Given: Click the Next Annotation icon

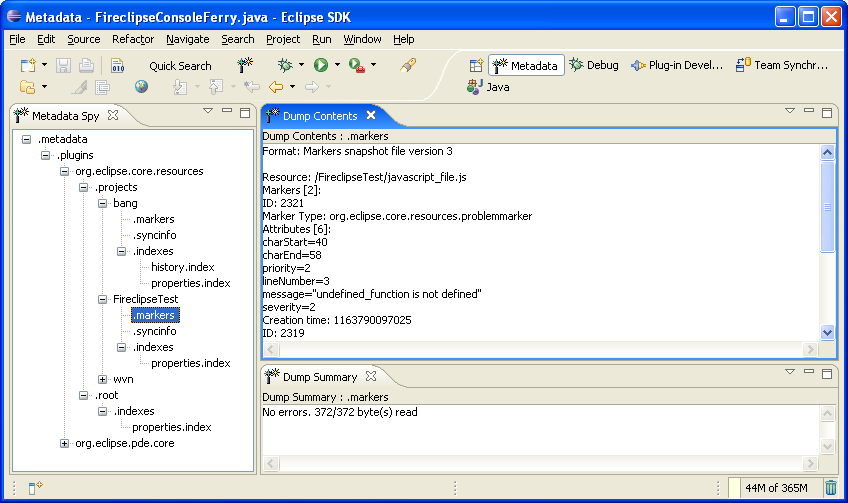Looking at the screenshot, I should tap(180, 87).
